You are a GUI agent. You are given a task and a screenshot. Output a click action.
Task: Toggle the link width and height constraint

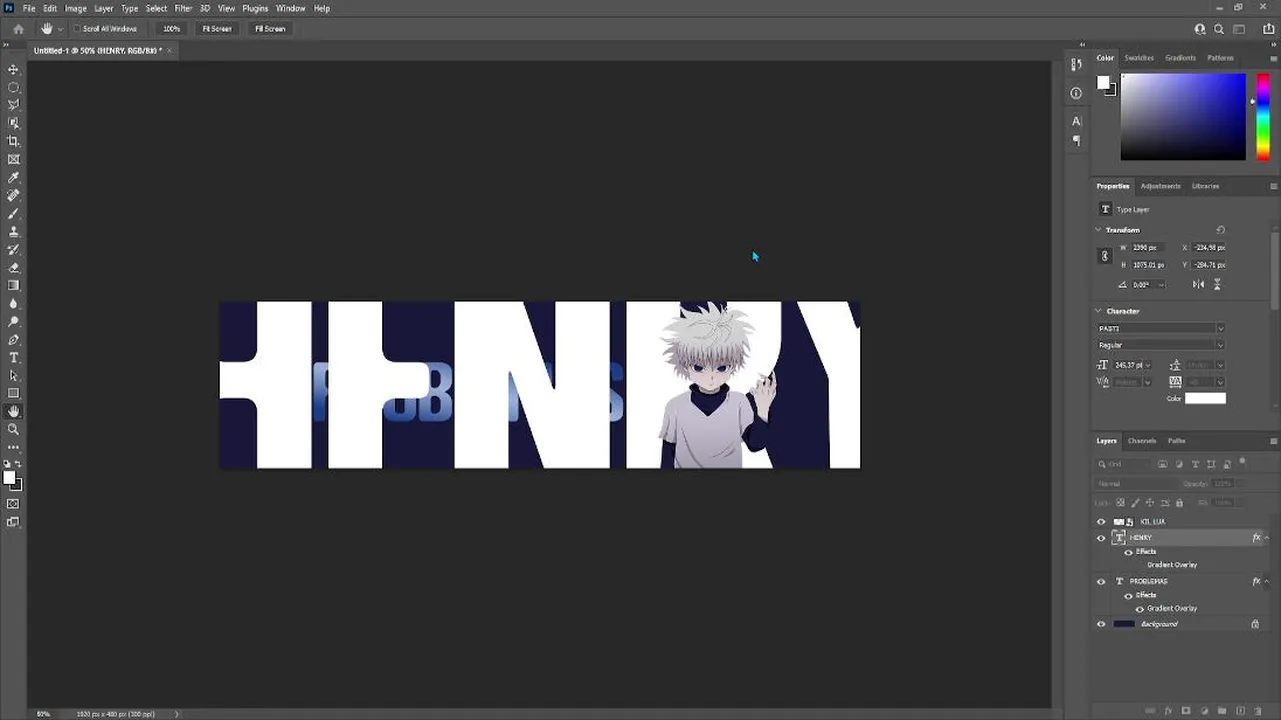[1105, 256]
